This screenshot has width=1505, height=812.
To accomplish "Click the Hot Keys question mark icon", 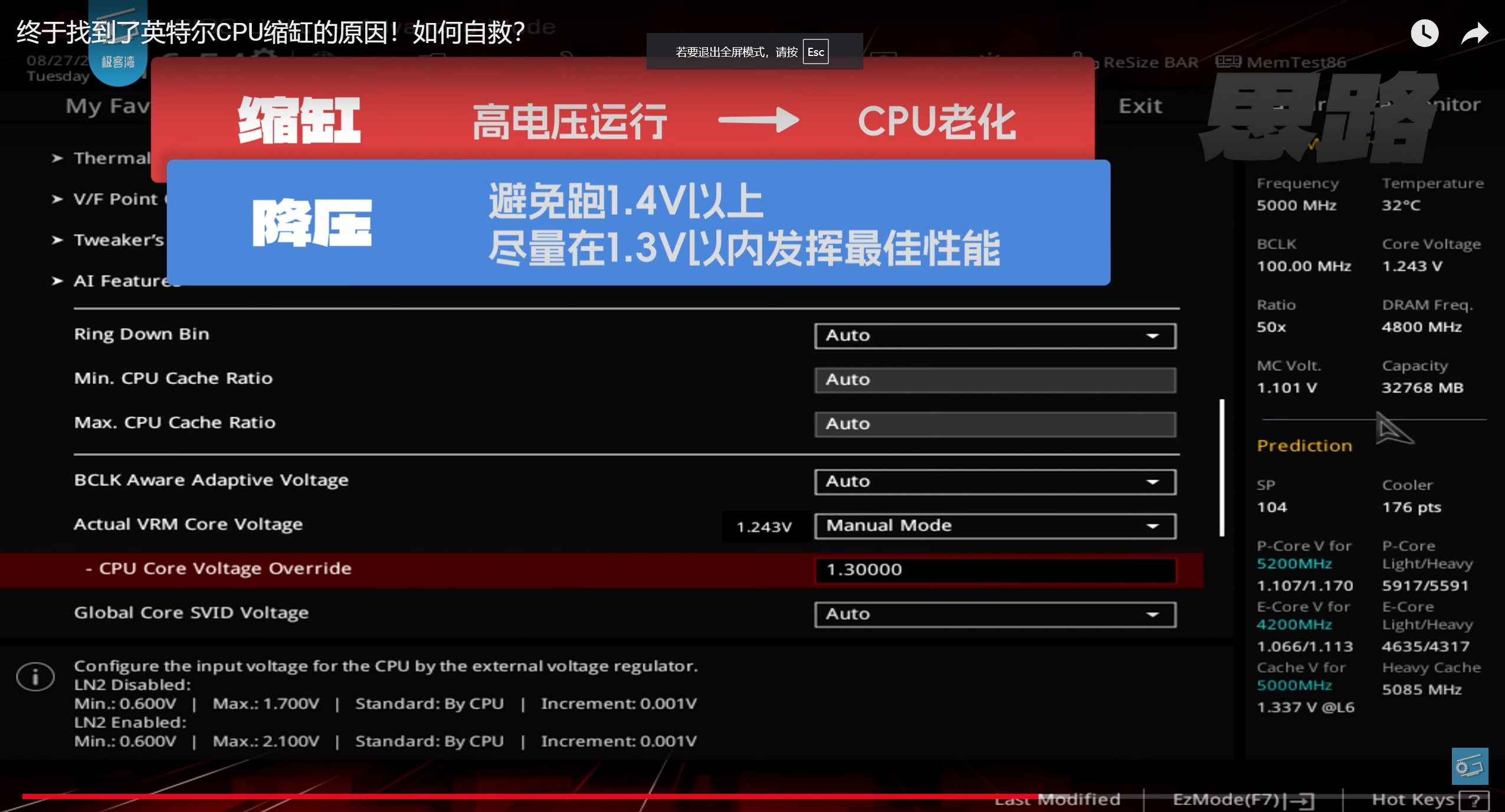I will tap(1474, 801).
